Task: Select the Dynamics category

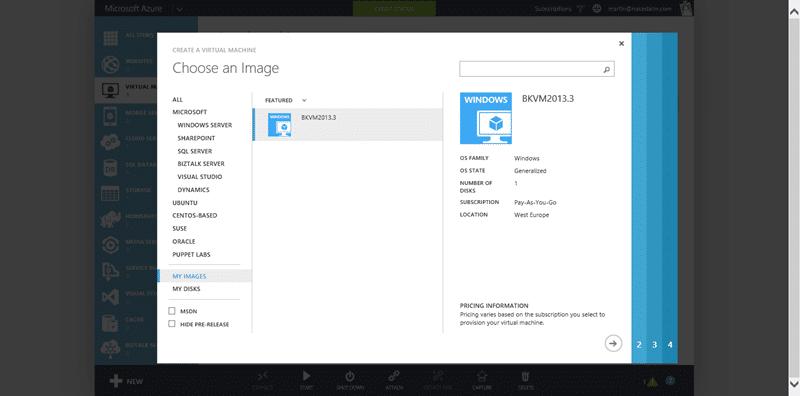Action: (x=193, y=190)
